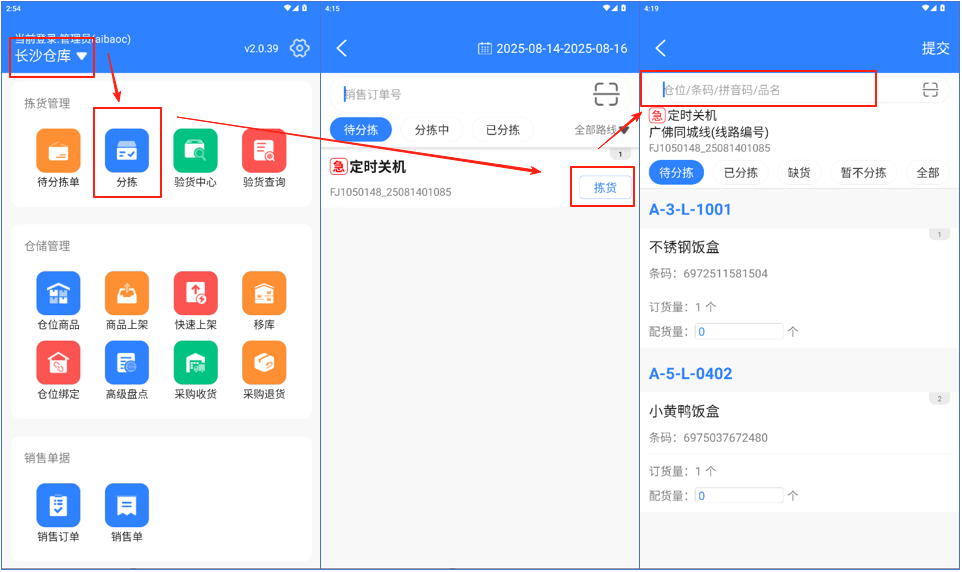Tap 提交 to submit picking
The height and width of the screenshot is (572, 962).
click(x=935, y=48)
